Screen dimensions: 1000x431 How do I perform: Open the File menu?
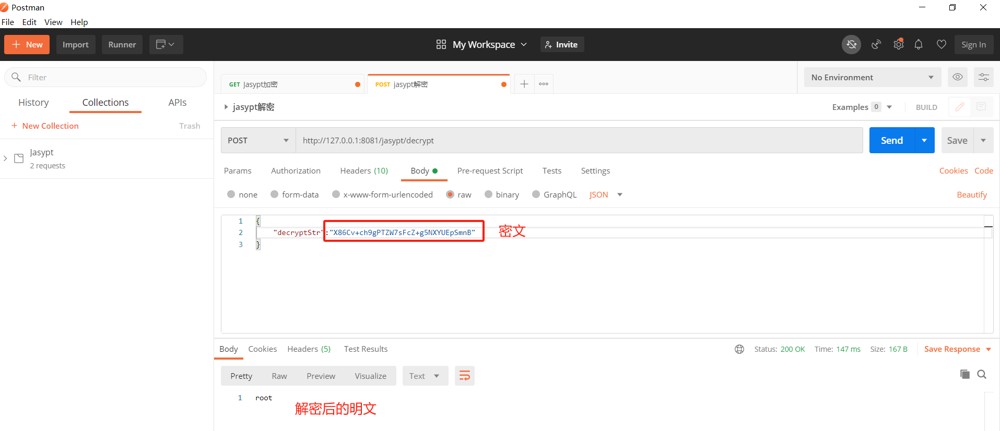8,22
